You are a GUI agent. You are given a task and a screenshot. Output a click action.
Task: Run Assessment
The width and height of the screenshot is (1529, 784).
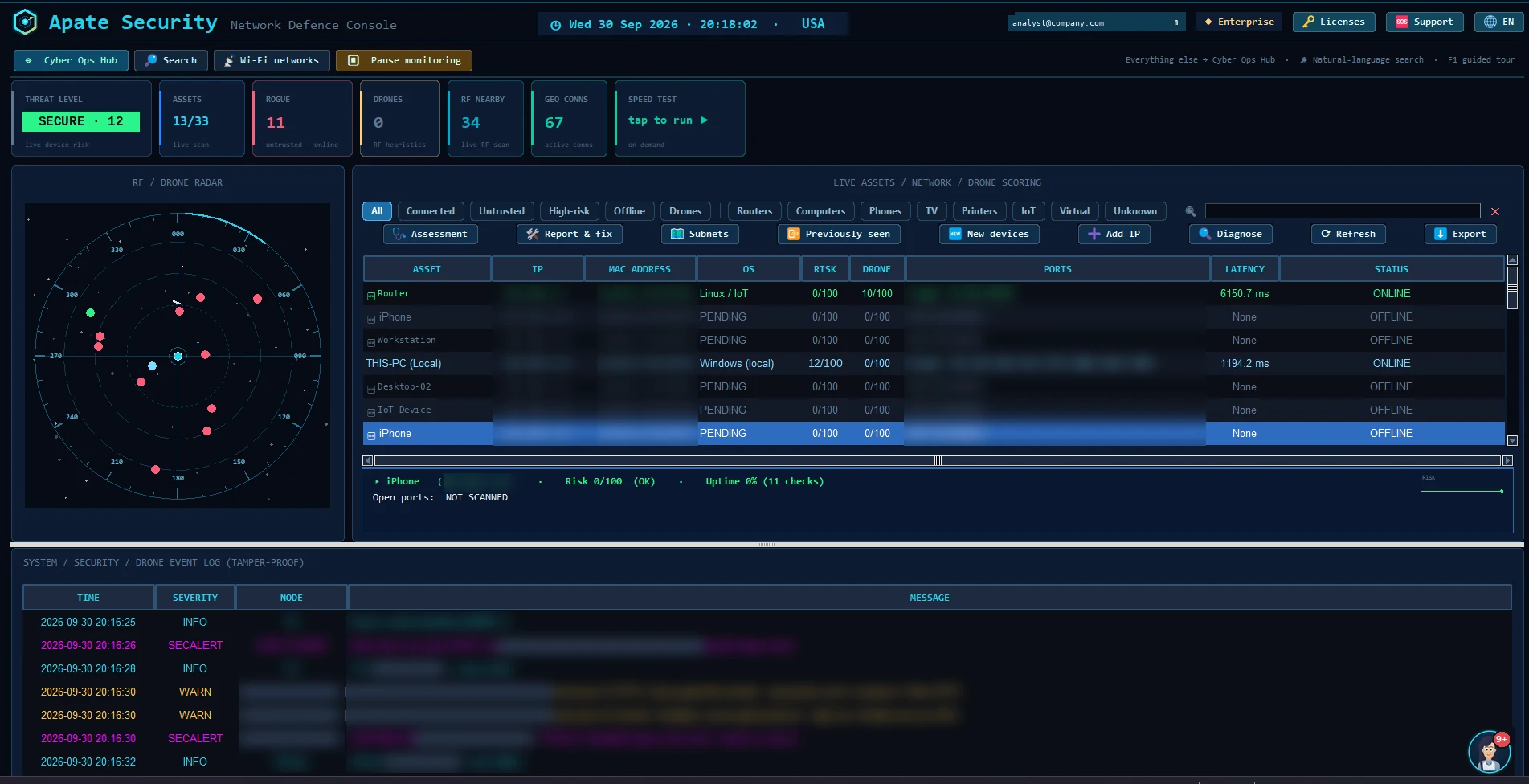[430, 234]
